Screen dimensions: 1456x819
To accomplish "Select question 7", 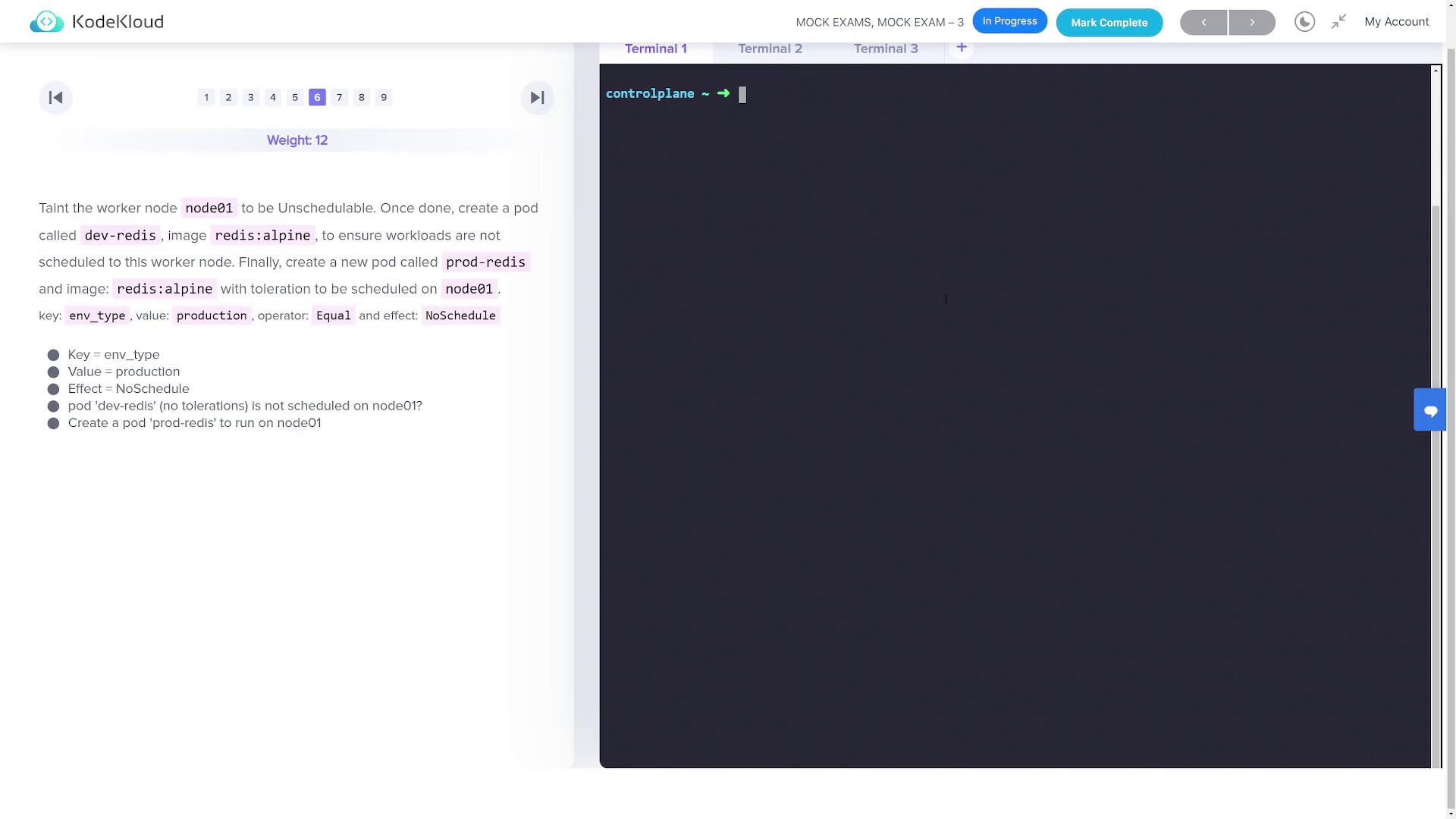I will click(339, 97).
